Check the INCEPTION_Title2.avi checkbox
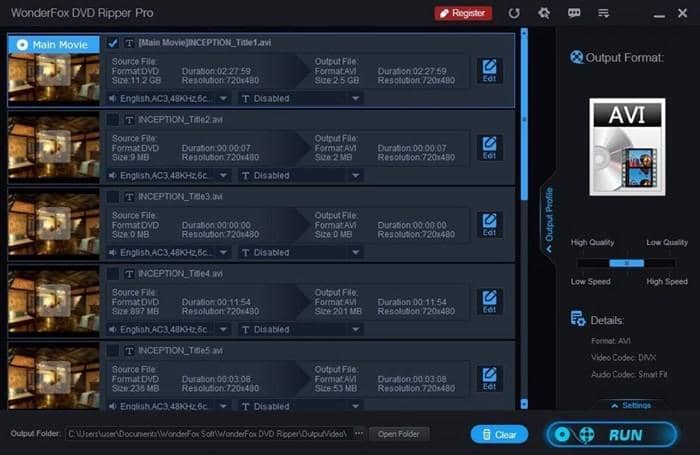 113,120
